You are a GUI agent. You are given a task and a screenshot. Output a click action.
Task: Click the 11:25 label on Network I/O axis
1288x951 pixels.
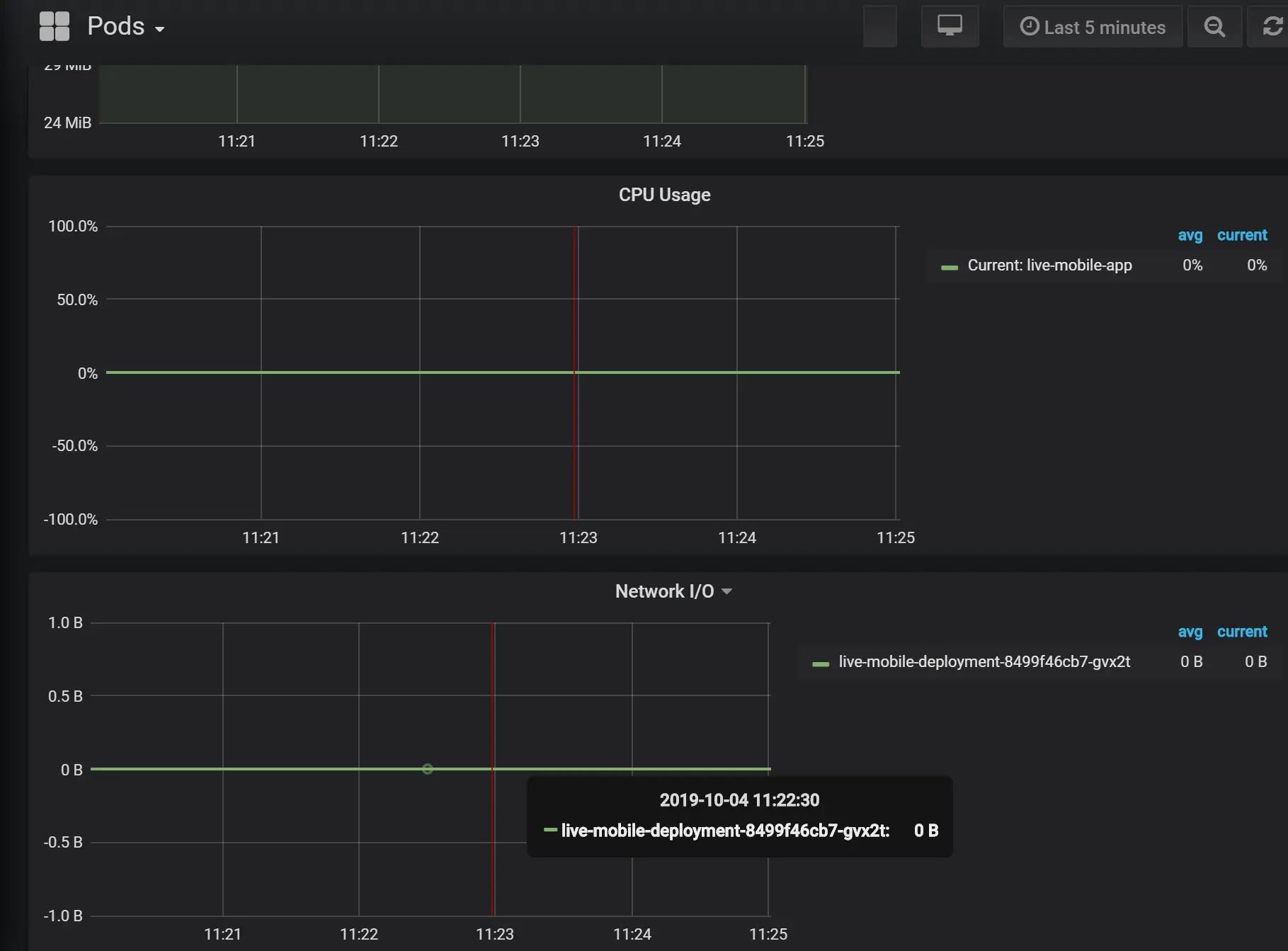768,935
